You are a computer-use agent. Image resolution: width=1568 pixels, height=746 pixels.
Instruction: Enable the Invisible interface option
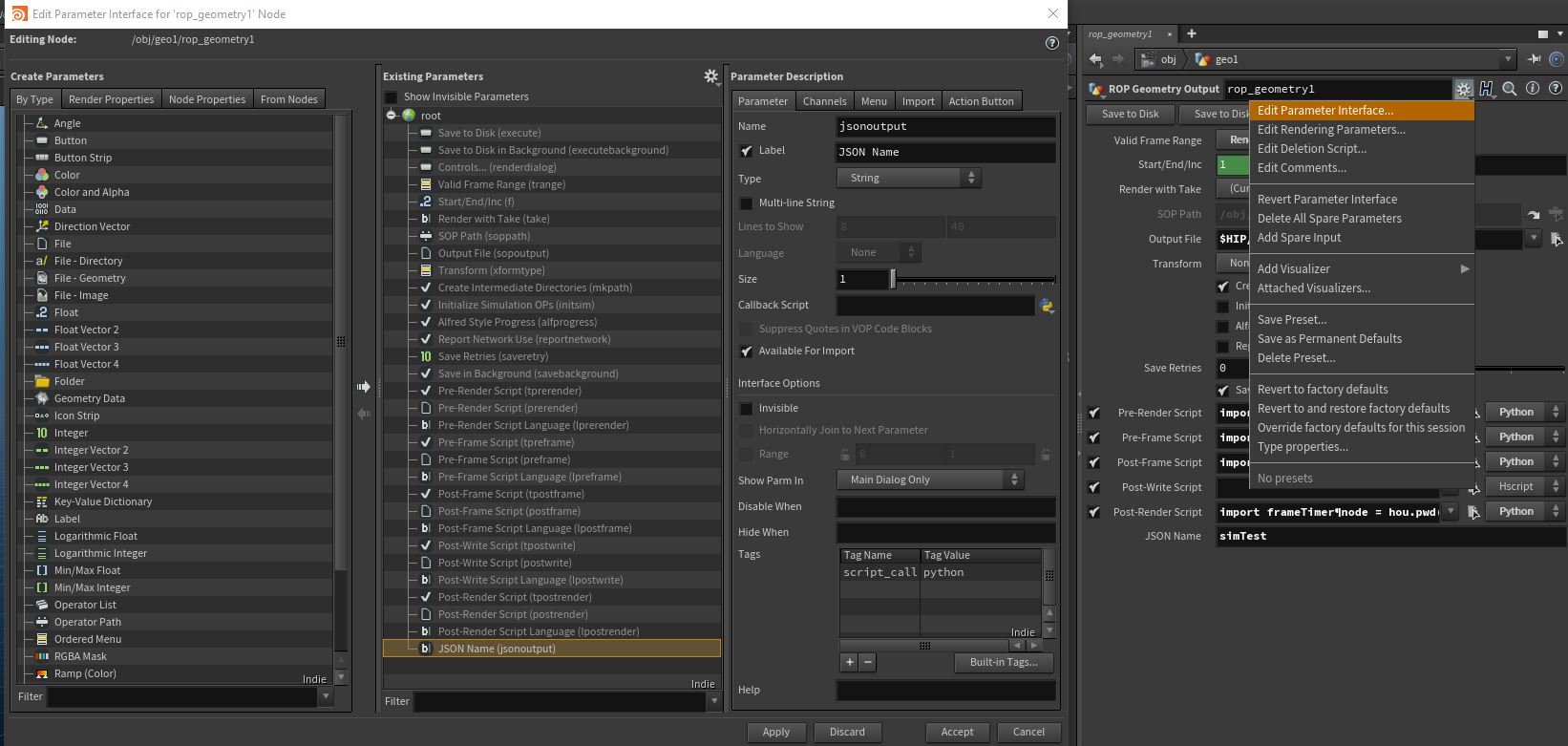[746, 408]
